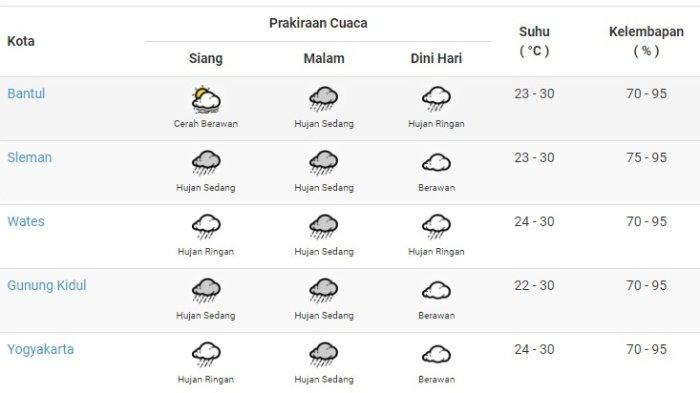Click Sleman's Siang Hujan Sedang icon
This screenshot has width=700, height=393.
[x=206, y=163]
